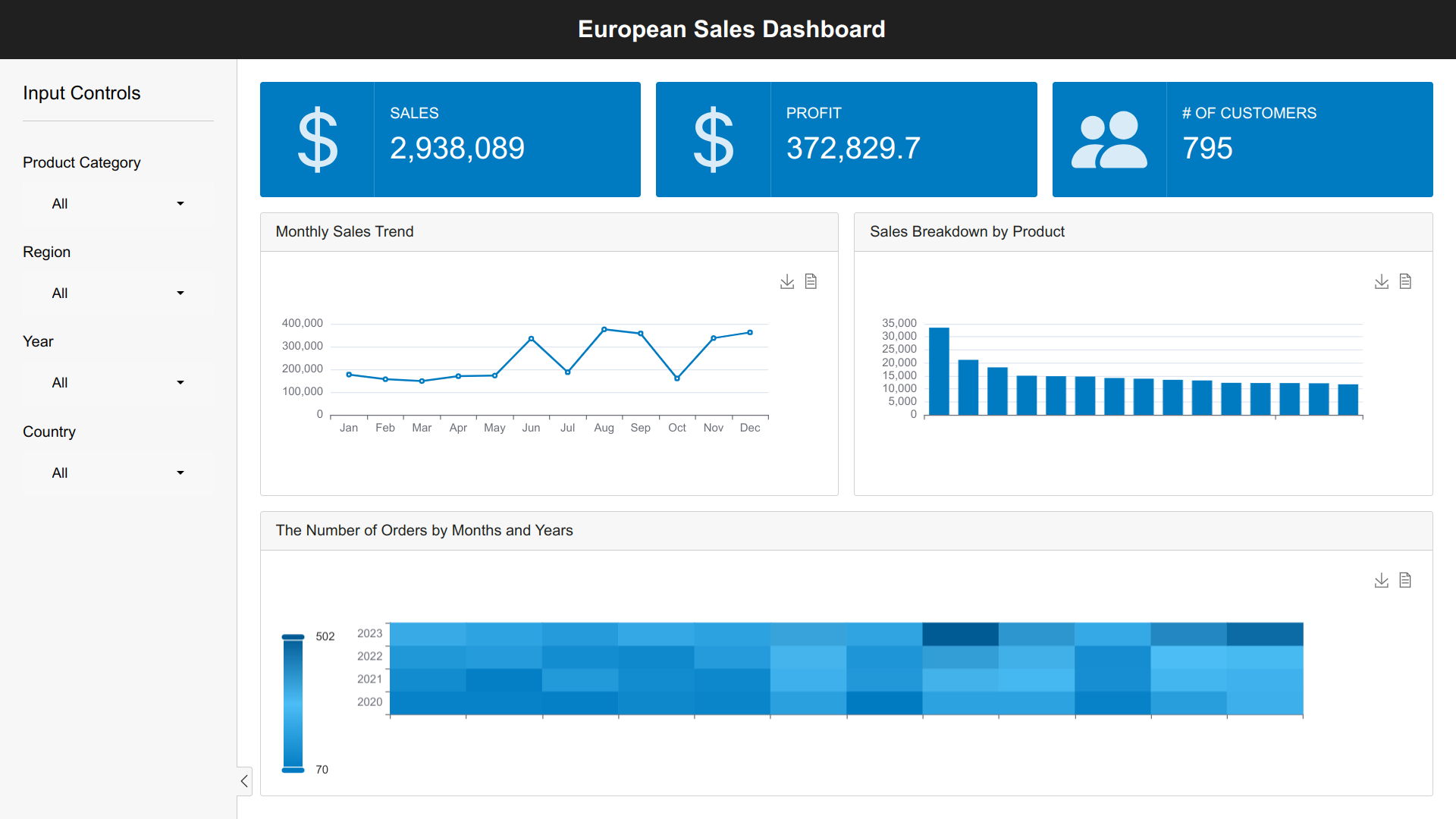Image resolution: width=1456 pixels, height=819 pixels.
Task: Click the 2021 row label in heatmap
Action: (x=370, y=679)
